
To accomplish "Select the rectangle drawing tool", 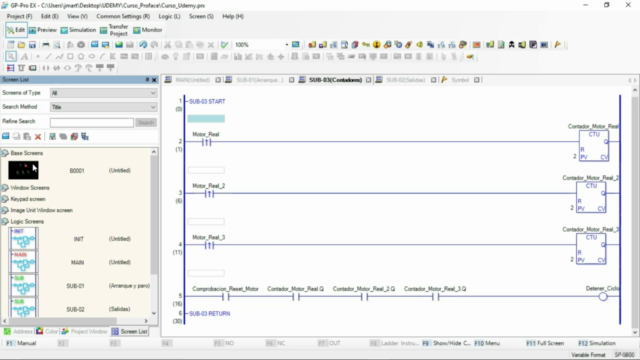I will coord(70,56).
